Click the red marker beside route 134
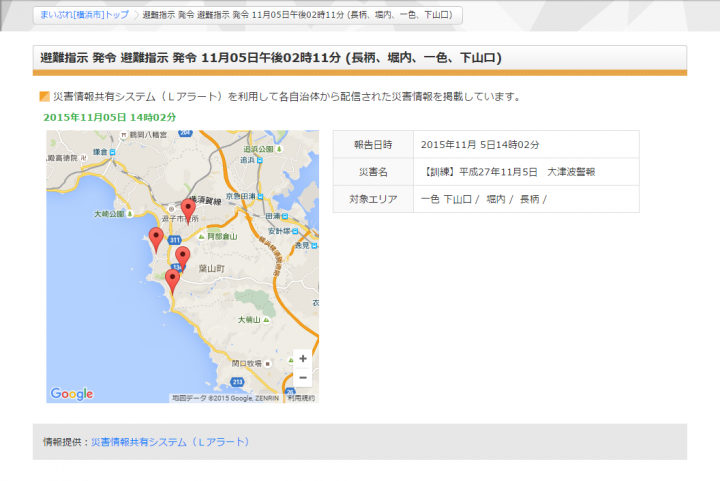This screenshot has height=481, width=720. tap(182, 258)
